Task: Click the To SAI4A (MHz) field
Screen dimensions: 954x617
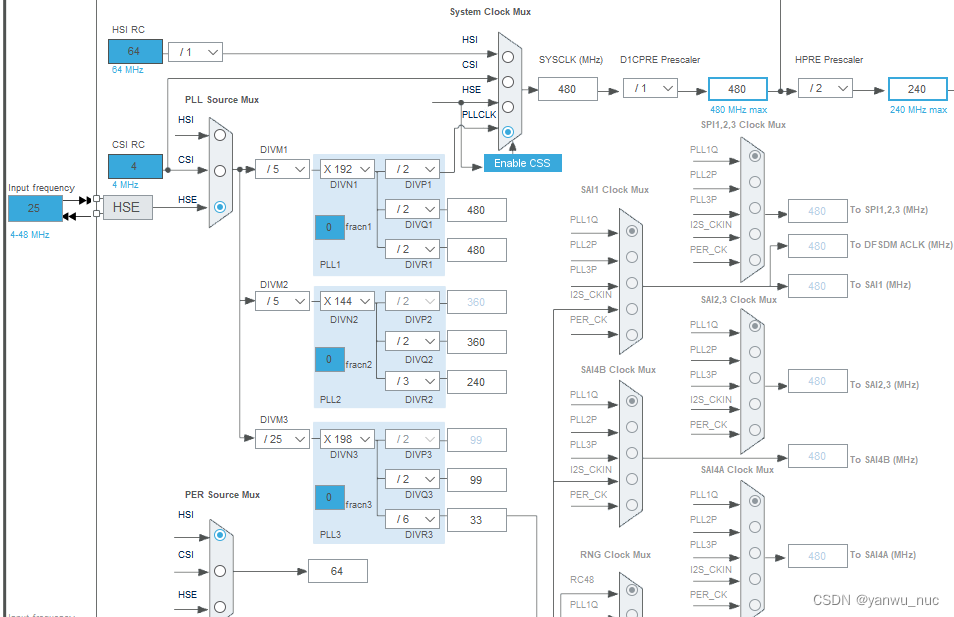Action: tap(818, 556)
